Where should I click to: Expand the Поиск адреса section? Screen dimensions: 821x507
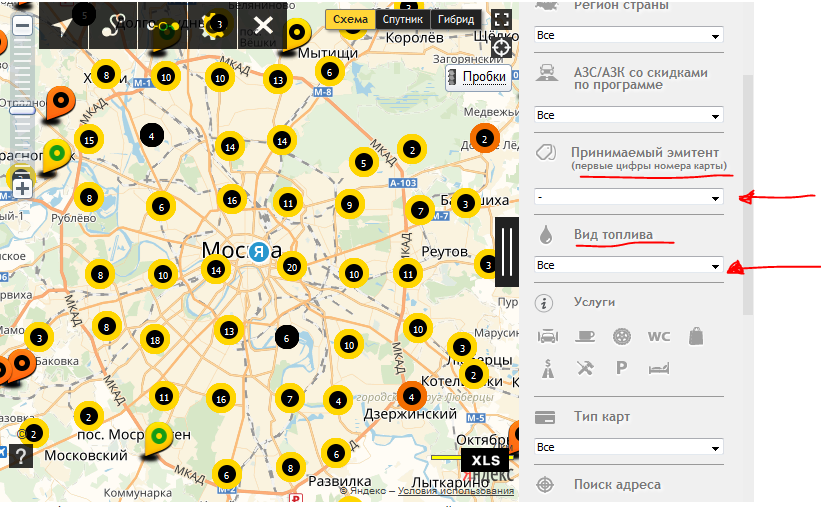[617, 484]
